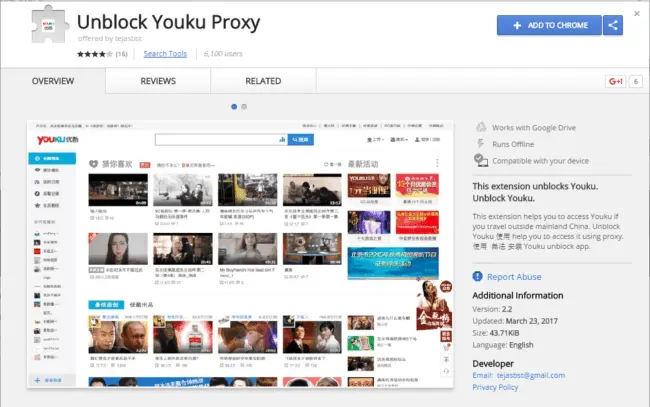Switch to the Overview tab

click(53, 81)
